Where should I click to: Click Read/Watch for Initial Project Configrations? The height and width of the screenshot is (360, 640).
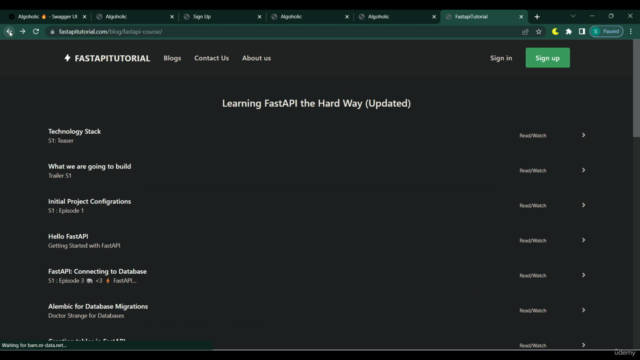coord(533,206)
